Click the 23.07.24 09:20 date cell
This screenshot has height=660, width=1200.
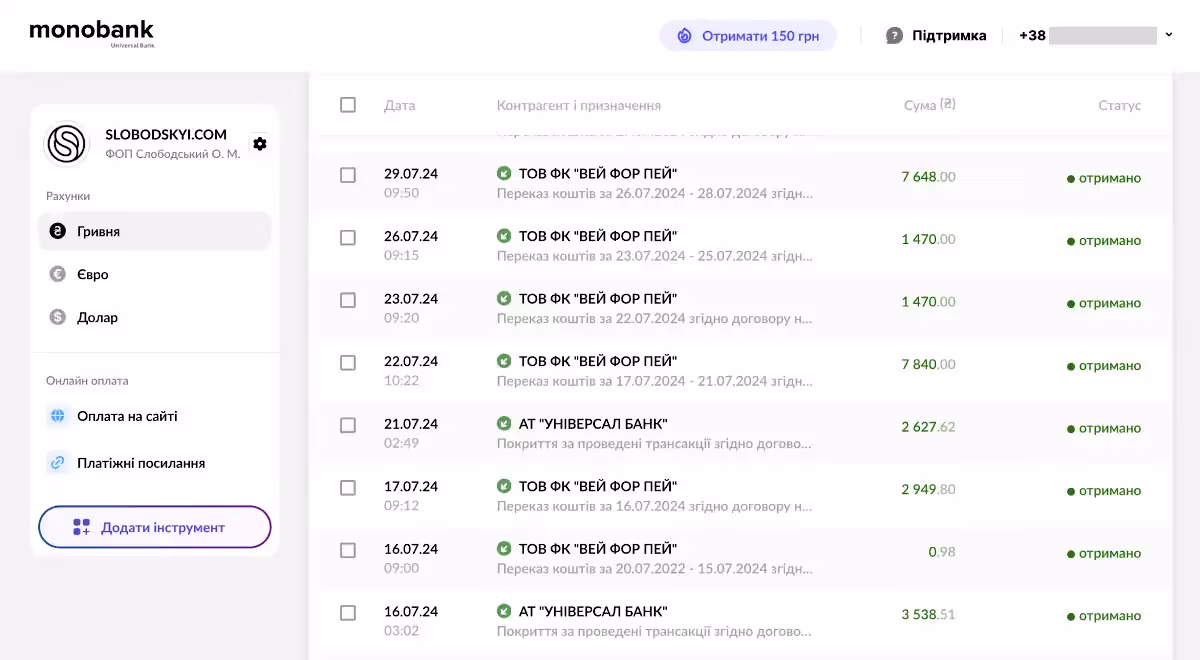point(411,308)
